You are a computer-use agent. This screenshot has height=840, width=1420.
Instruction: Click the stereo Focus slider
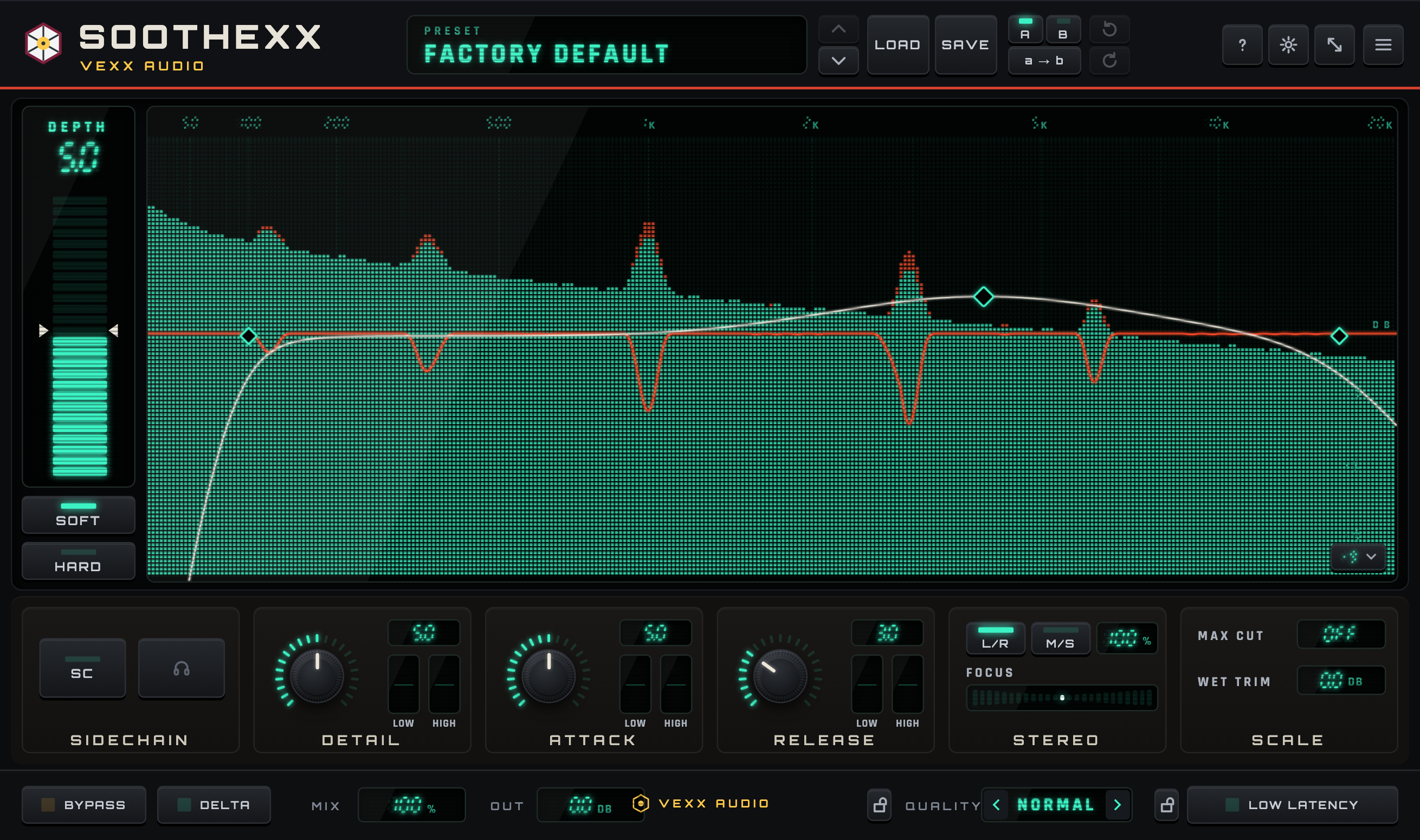point(1062,697)
